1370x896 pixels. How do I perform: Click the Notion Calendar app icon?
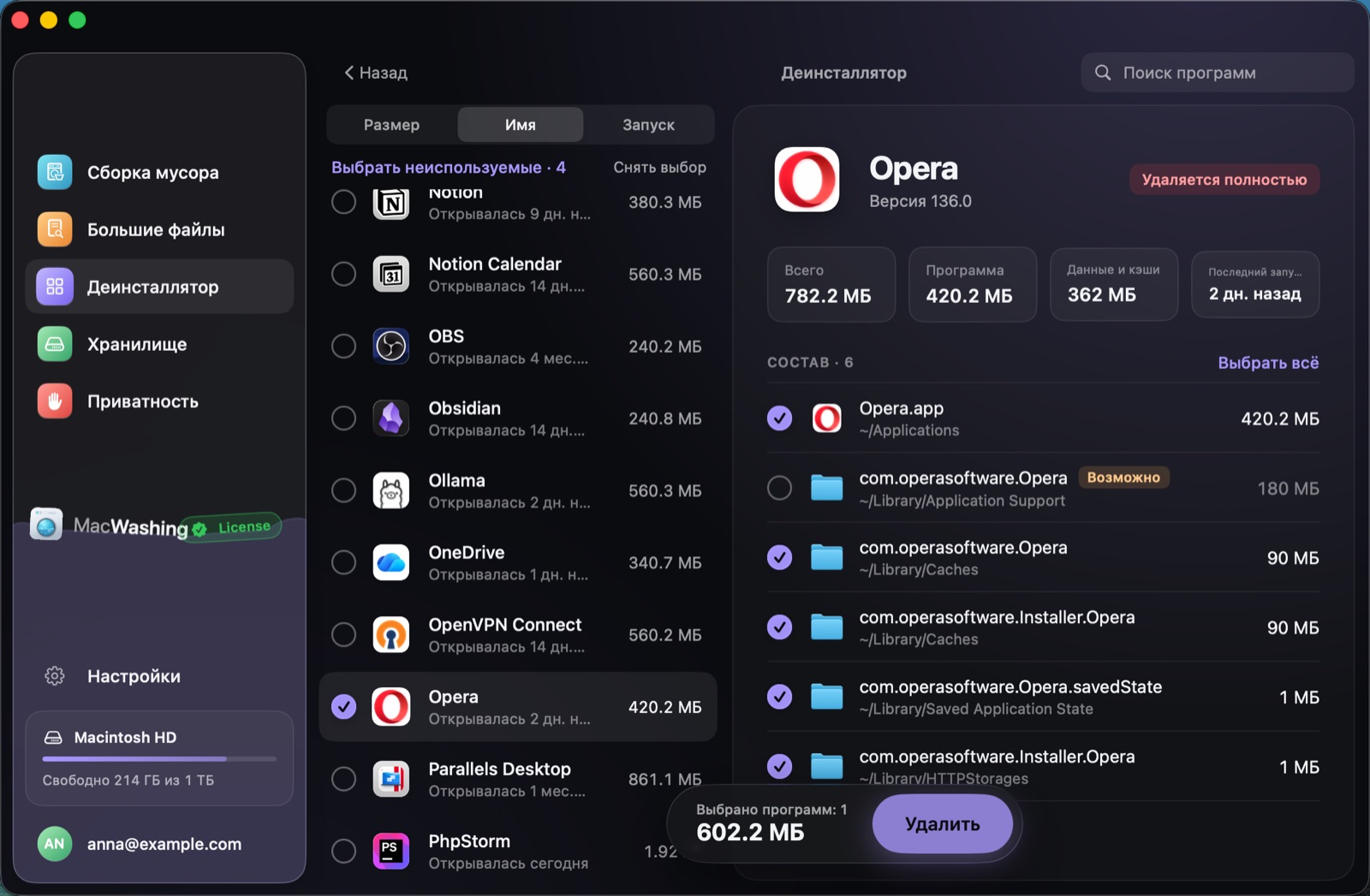coord(391,274)
